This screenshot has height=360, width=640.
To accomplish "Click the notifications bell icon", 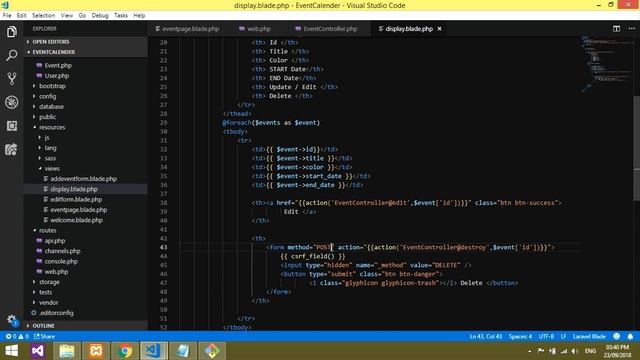I will point(630,336).
